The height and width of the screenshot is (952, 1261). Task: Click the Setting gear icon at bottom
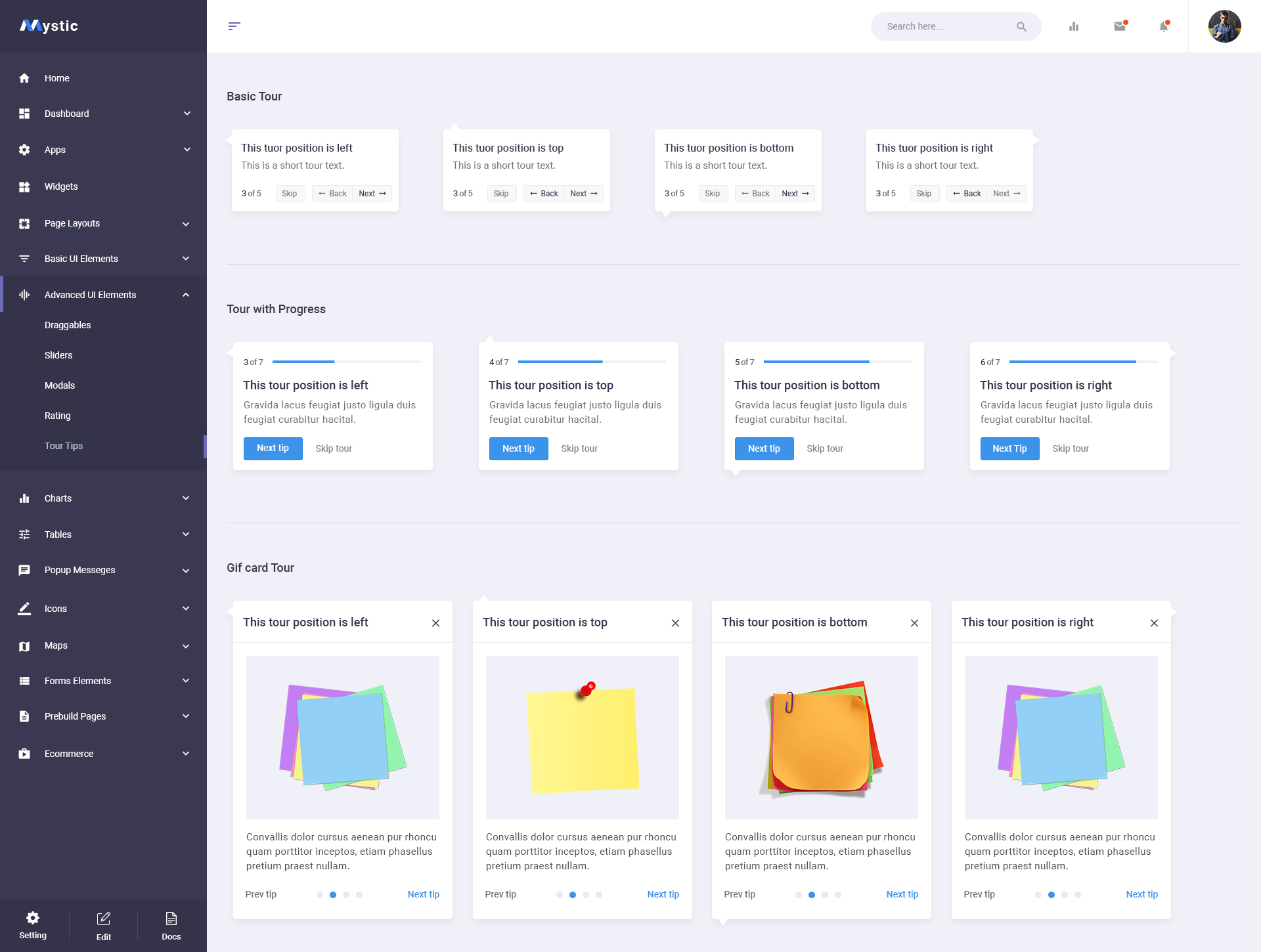click(33, 918)
